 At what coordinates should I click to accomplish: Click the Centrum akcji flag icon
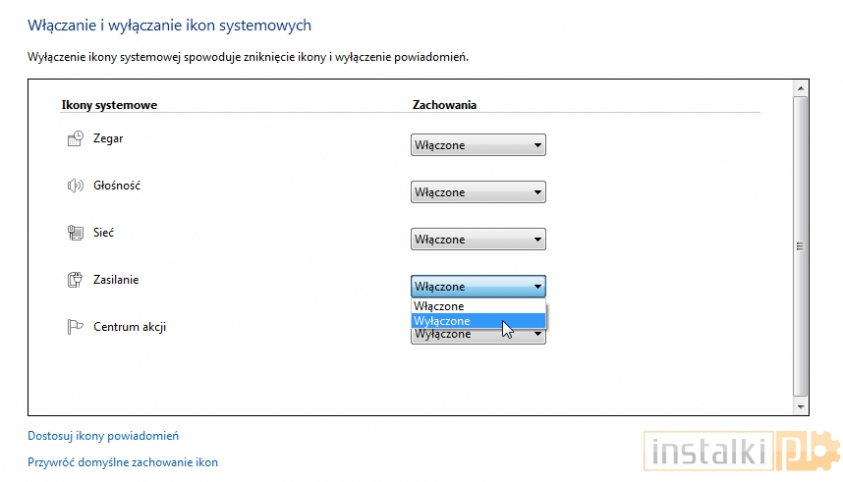[x=74, y=327]
